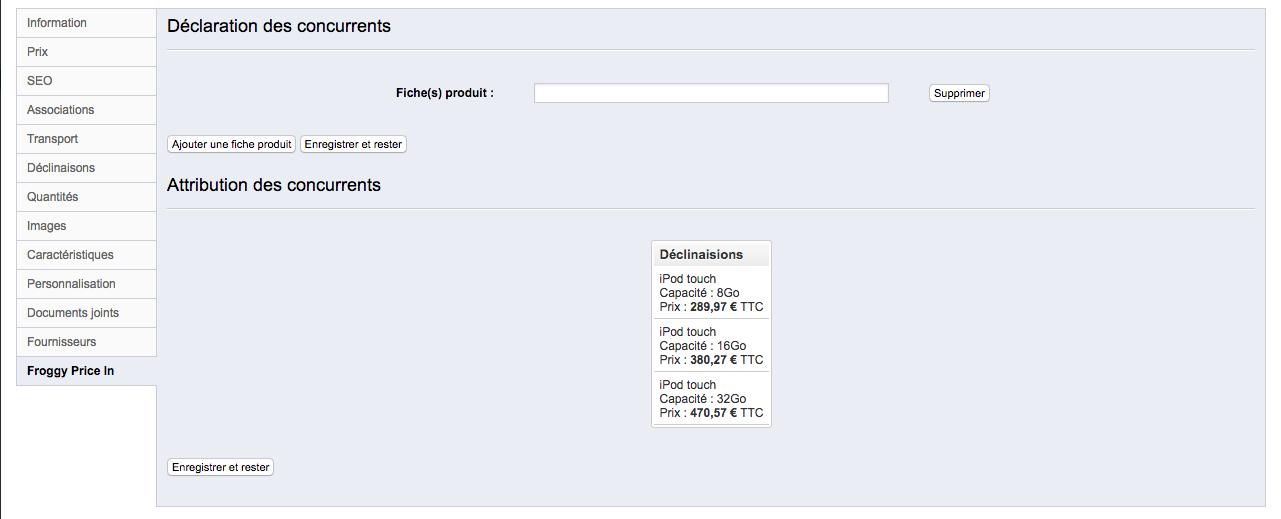
Task: Open the Fournisseurs tab
Action: point(87,342)
